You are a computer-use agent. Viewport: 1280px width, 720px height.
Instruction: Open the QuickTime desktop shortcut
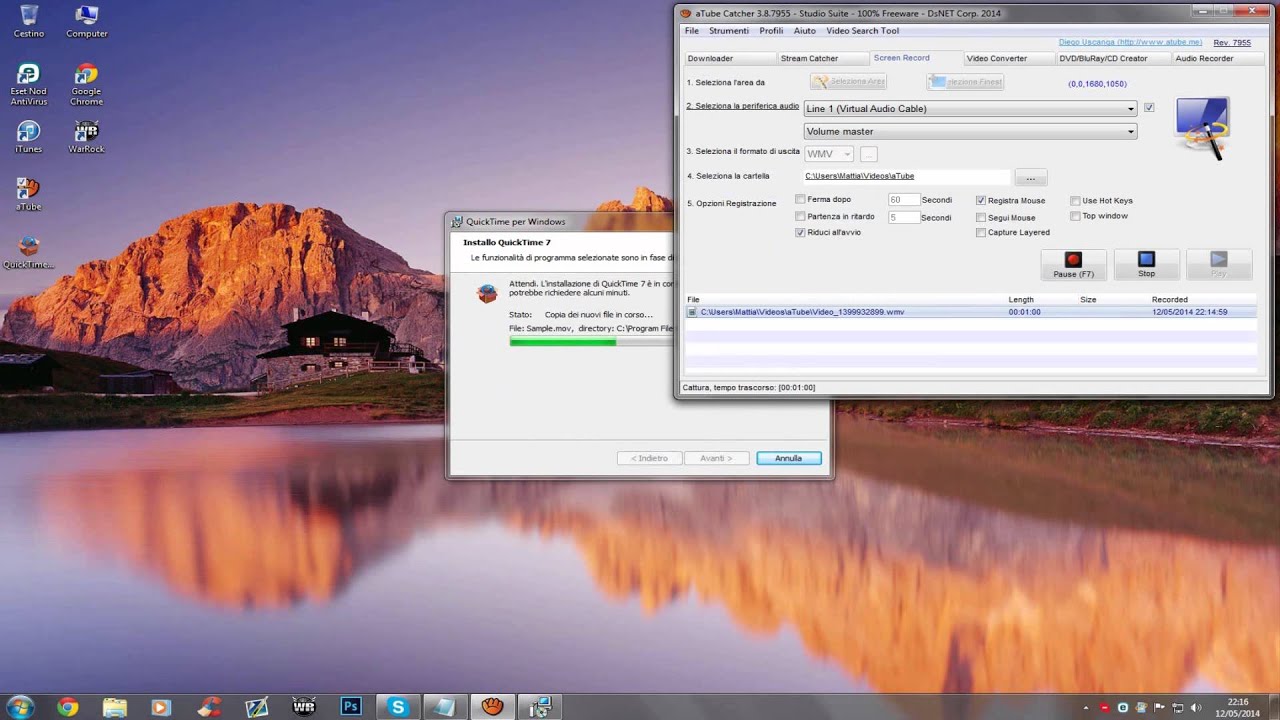[x=29, y=252]
